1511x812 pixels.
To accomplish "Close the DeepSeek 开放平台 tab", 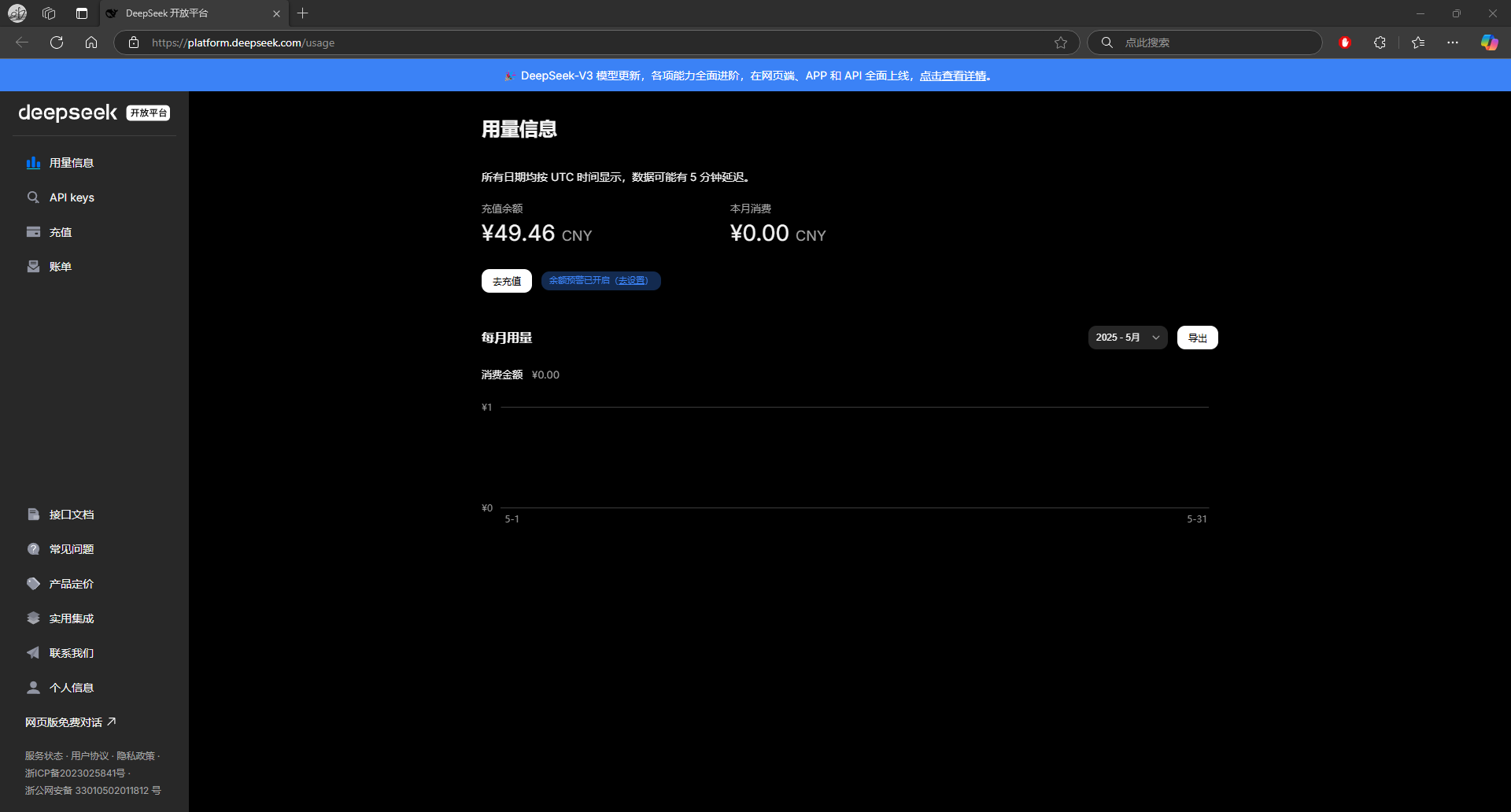I will coord(276,13).
